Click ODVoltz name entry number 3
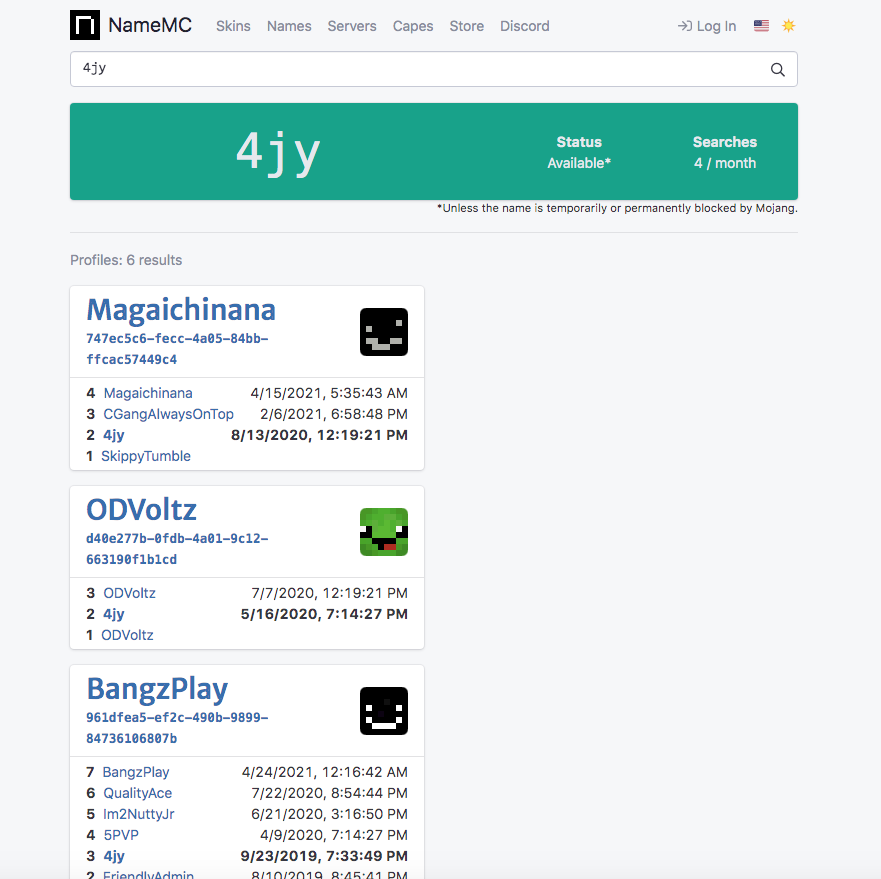 click(x=129, y=593)
